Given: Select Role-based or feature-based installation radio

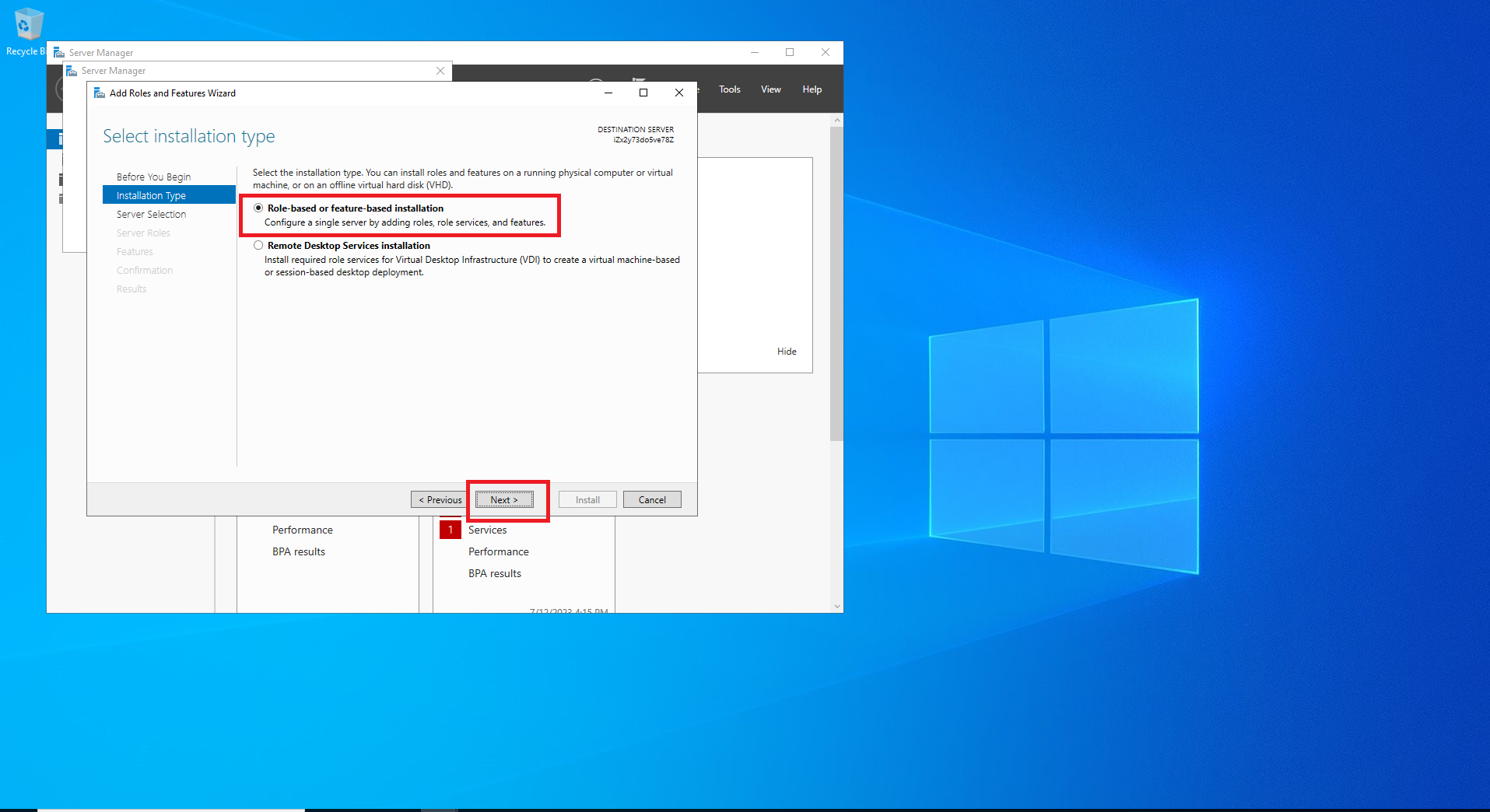Looking at the screenshot, I should tap(258, 208).
